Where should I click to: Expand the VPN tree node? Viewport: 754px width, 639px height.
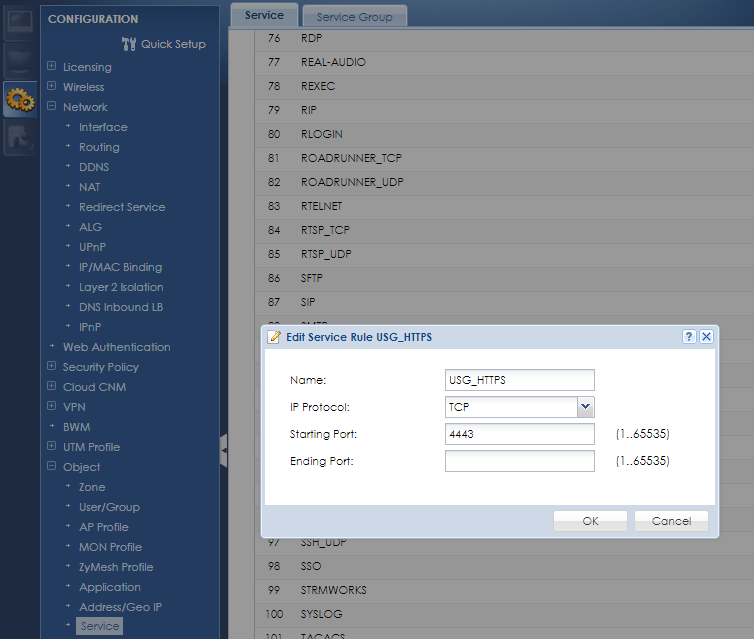(52, 407)
